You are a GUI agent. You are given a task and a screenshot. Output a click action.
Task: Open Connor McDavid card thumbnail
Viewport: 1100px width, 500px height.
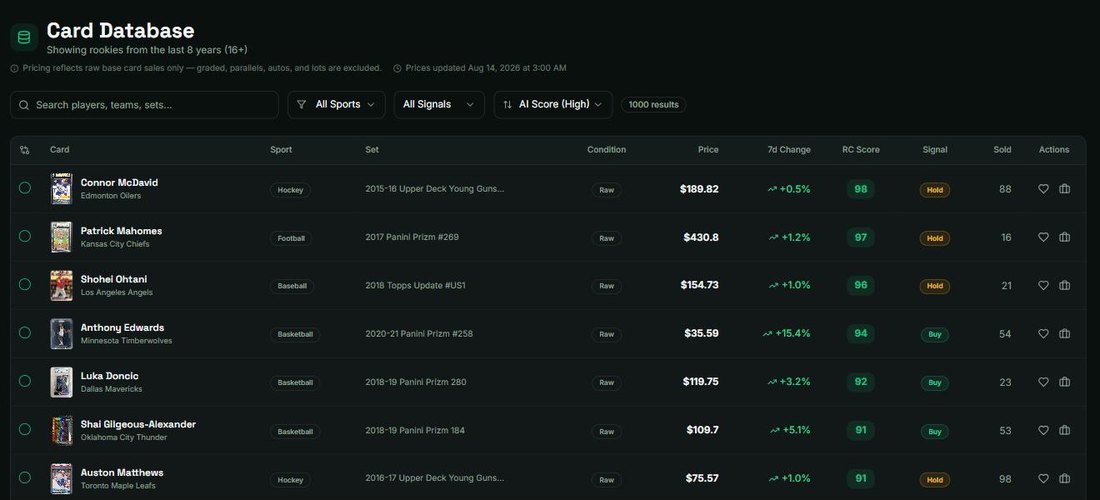point(61,189)
